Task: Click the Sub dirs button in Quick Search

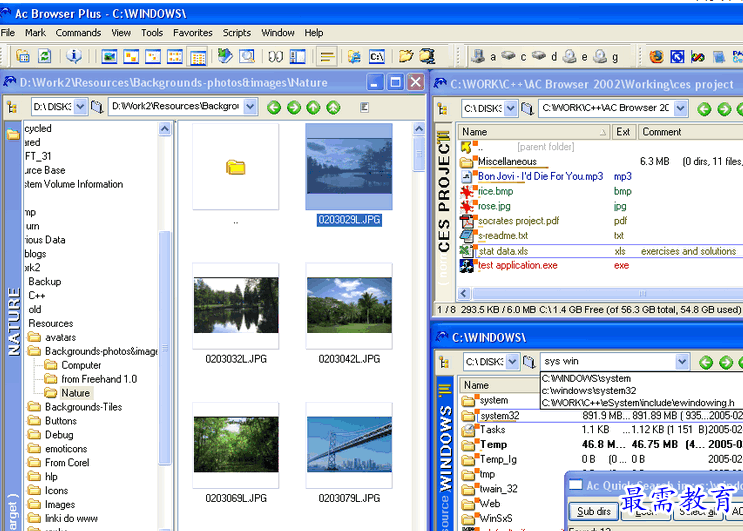Action: click(594, 512)
